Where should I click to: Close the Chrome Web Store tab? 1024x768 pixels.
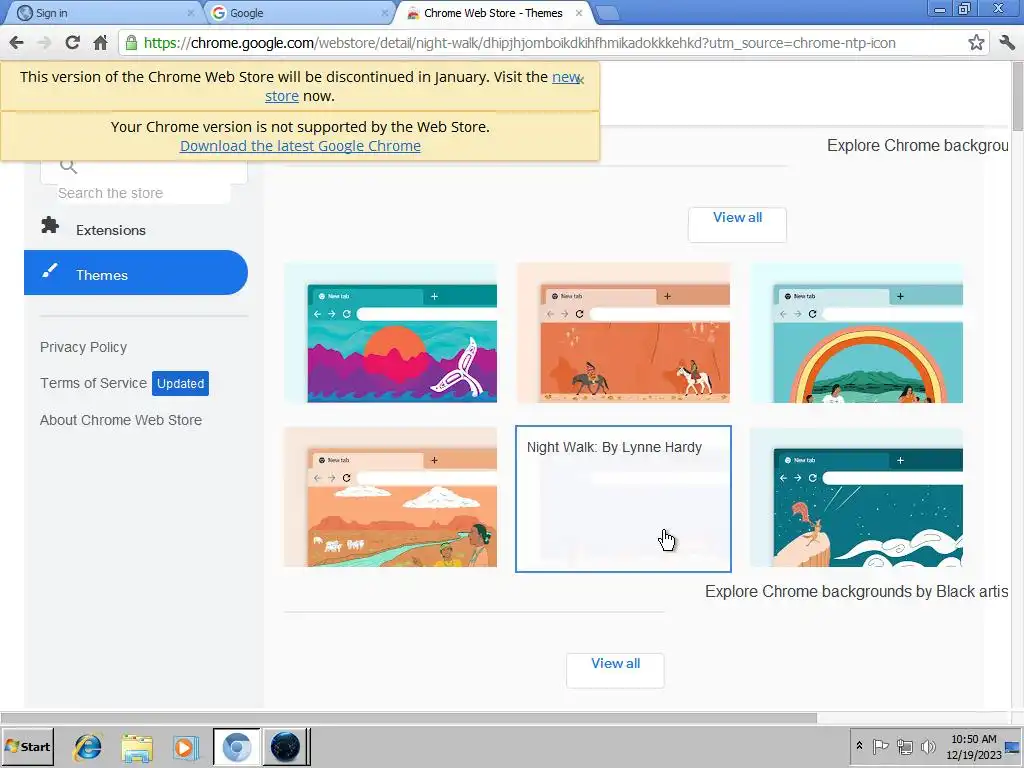coord(579,12)
